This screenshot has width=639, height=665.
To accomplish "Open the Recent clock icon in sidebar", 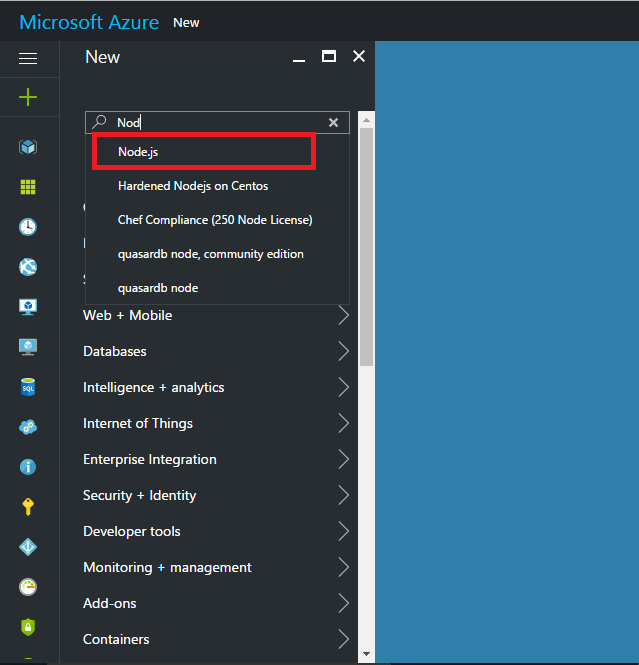I will [x=28, y=227].
